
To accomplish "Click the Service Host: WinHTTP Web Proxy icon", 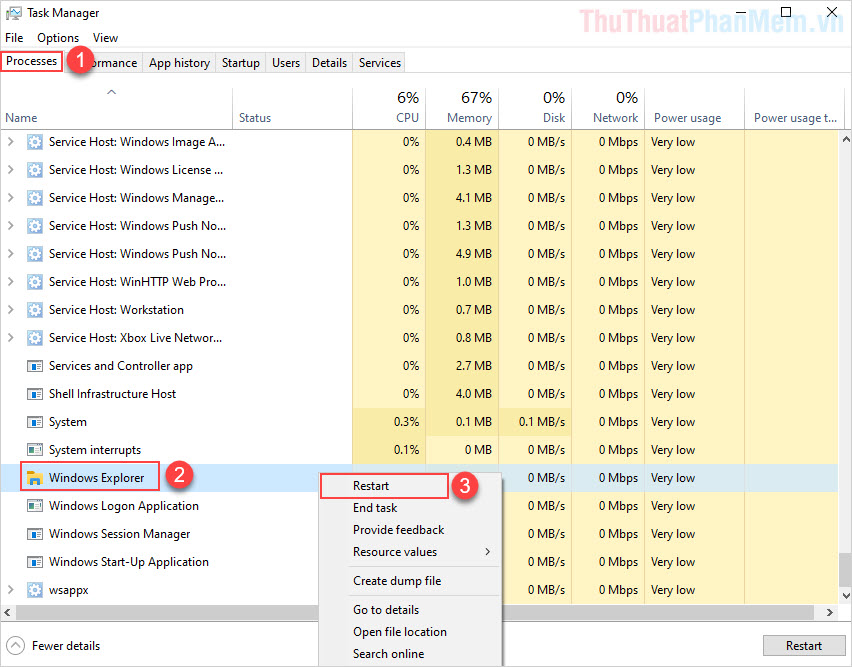I will 35,282.
